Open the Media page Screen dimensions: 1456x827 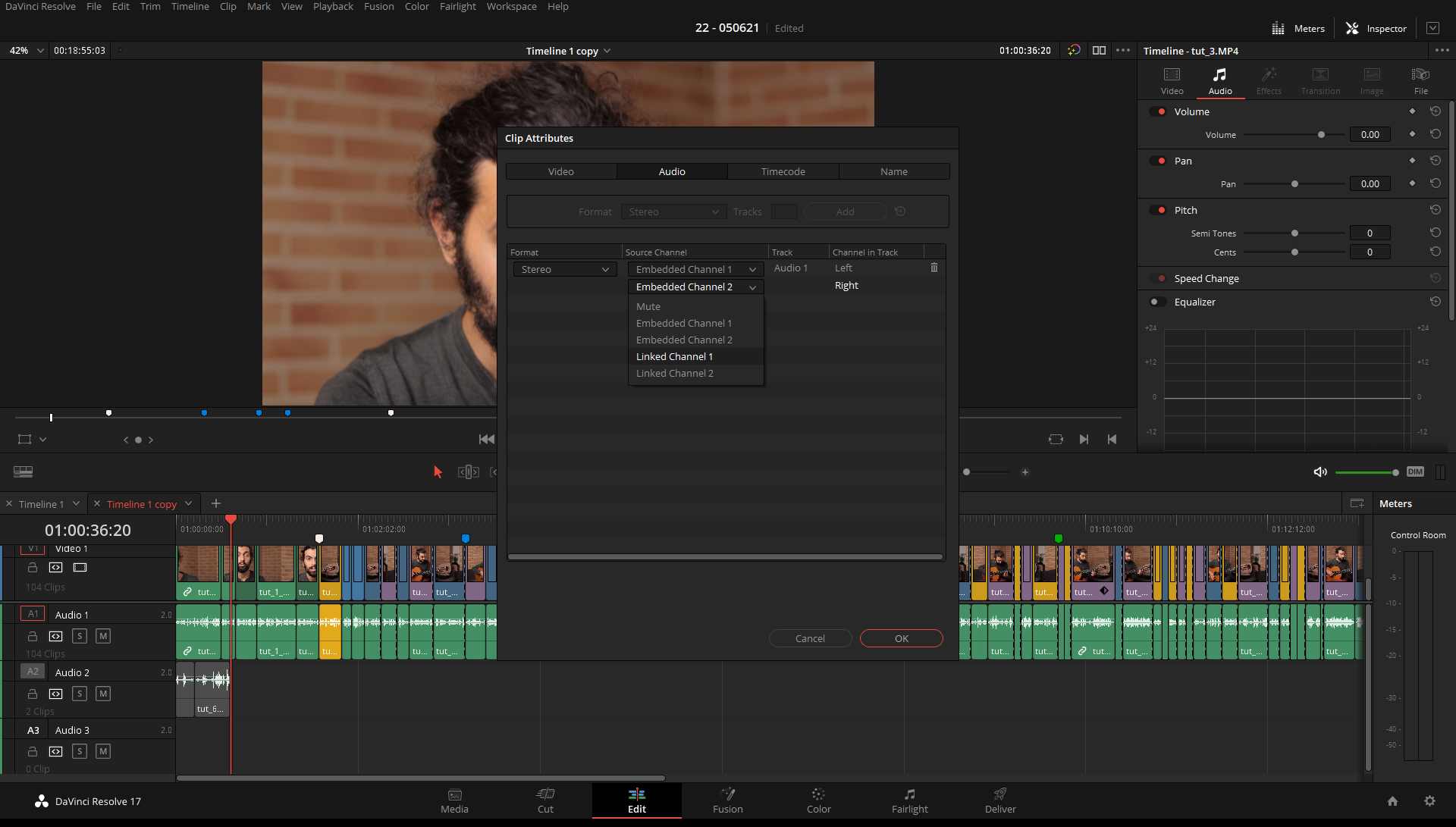coord(454,800)
